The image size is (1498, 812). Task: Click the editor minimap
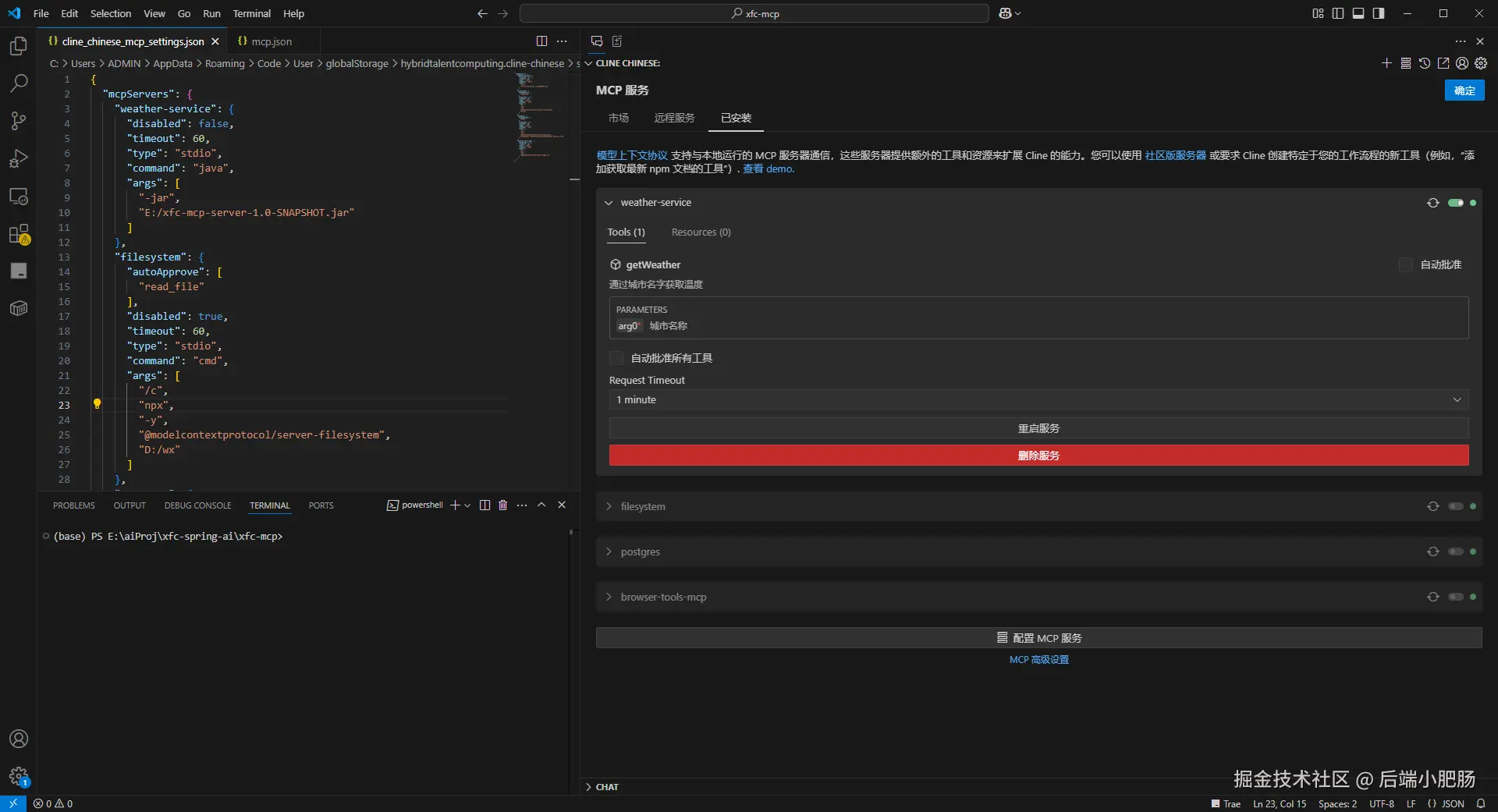coord(540,117)
